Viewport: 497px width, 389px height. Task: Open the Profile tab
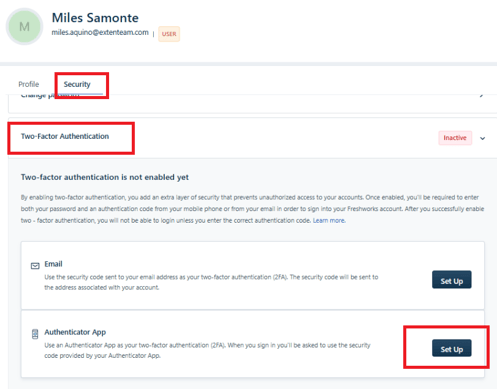pos(29,84)
